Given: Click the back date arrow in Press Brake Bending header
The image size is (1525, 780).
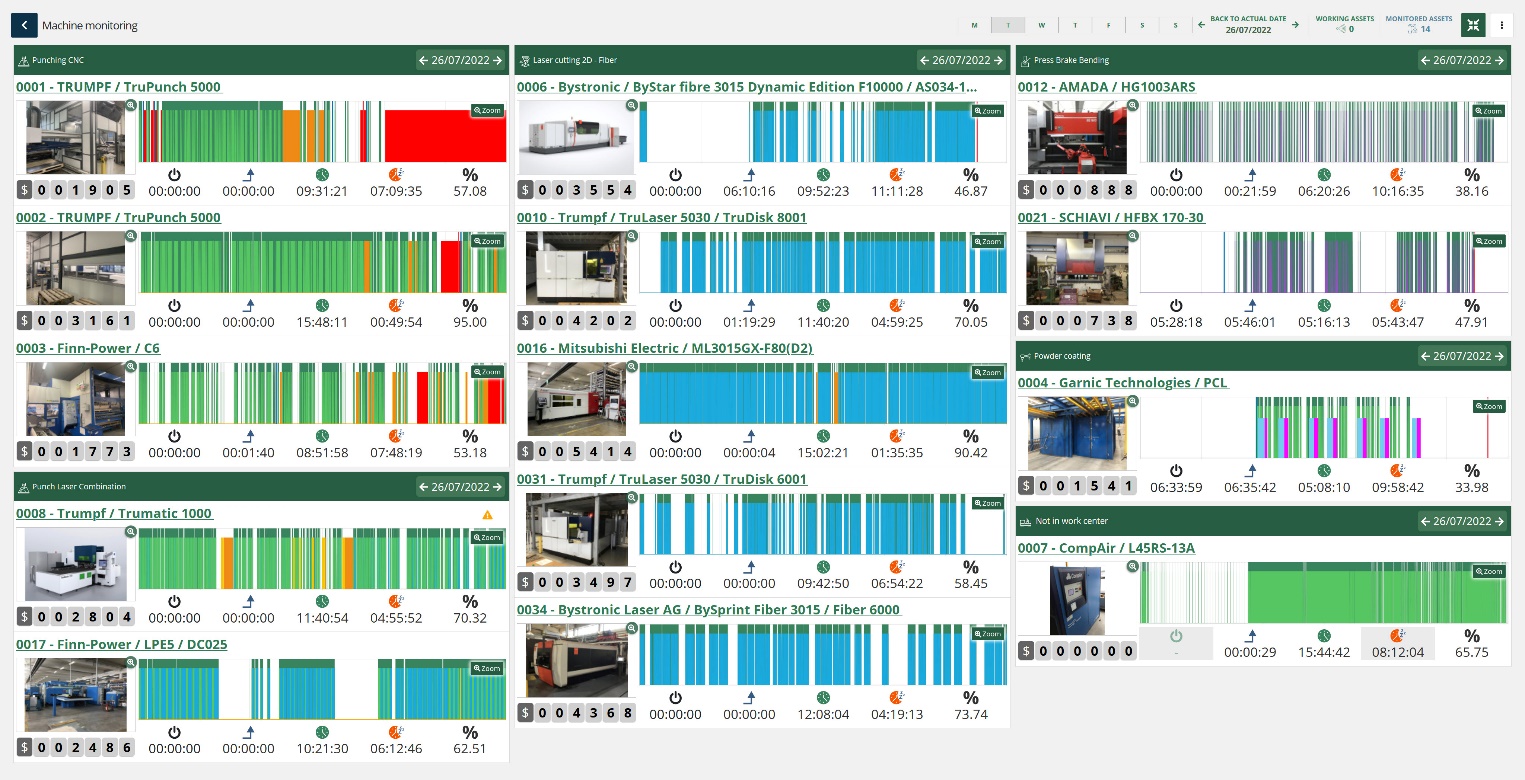Looking at the screenshot, I should click(x=1424, y=60).
